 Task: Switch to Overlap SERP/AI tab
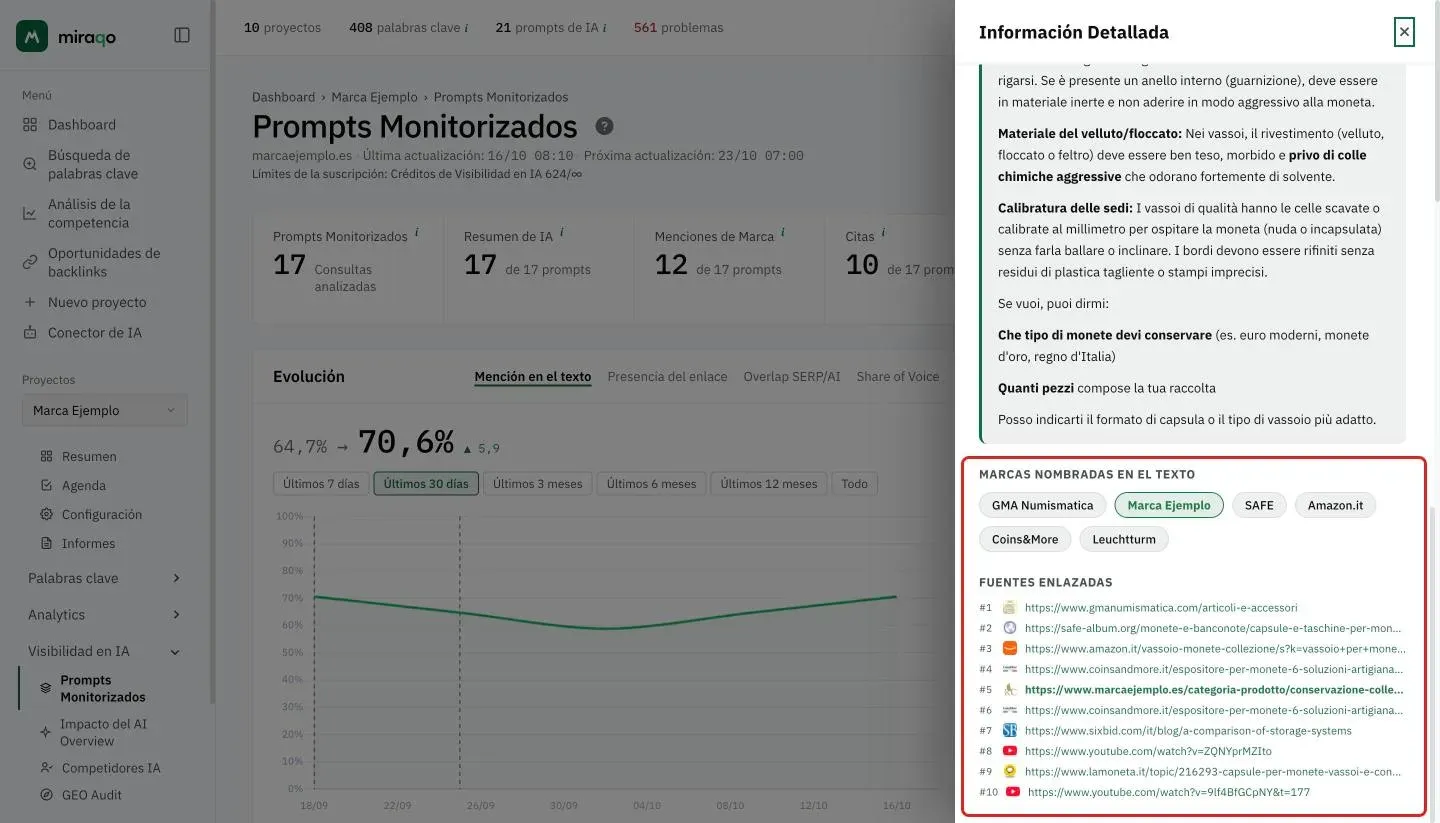[x=792, y=377]
